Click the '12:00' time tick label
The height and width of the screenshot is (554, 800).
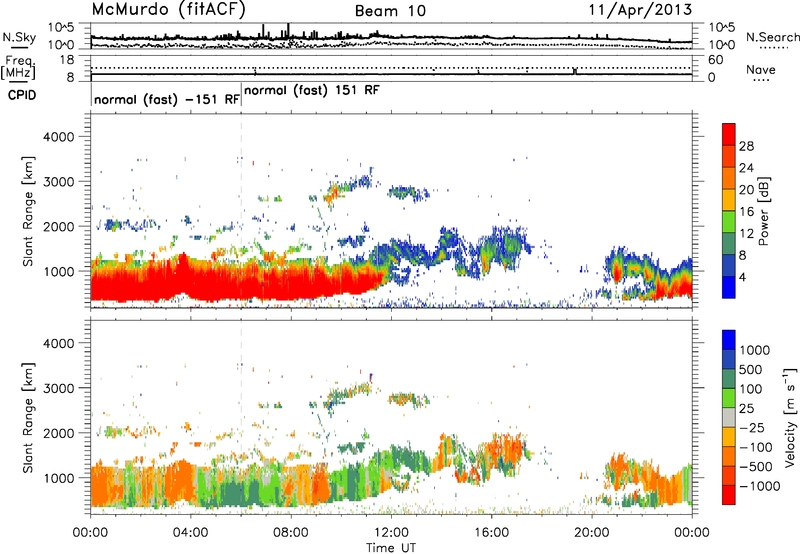click(391, 533)
